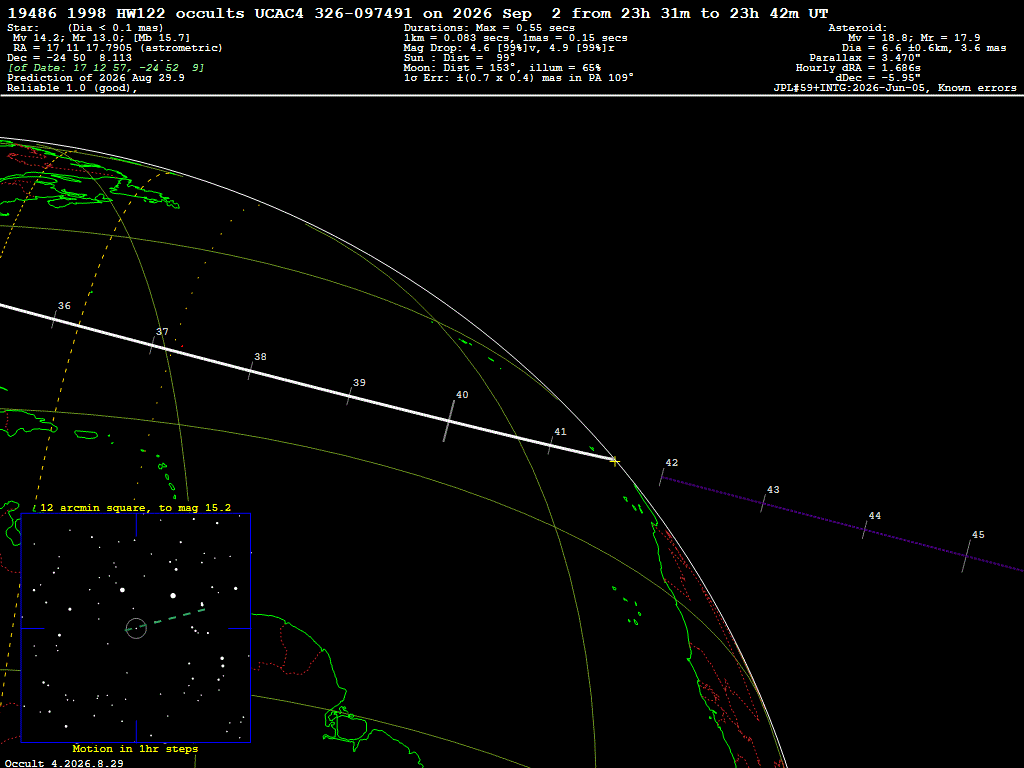Click the circled target star in chart
This screenshot has height=768, width=1024.
coord(136,628)
